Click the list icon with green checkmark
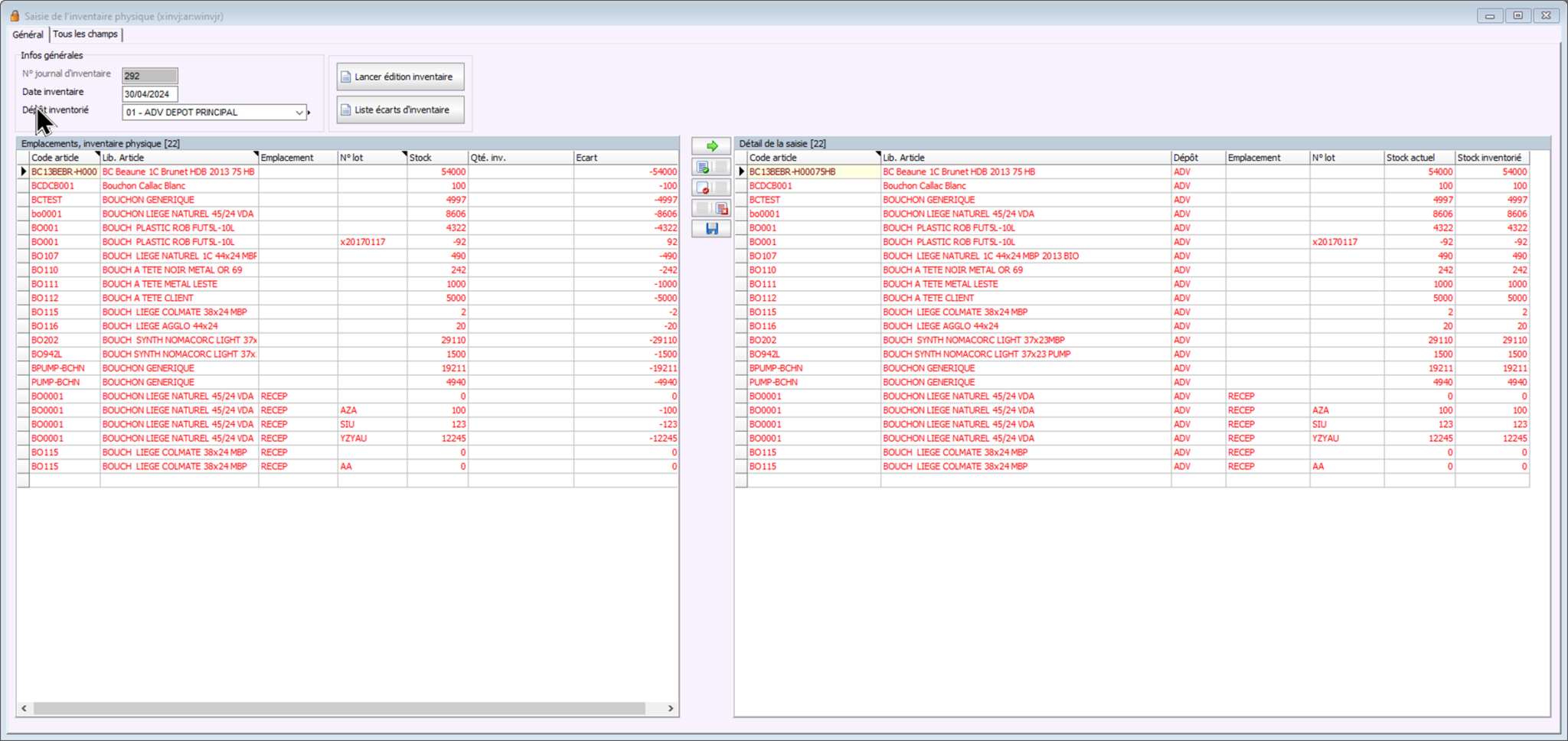This screenshot has width=1568, height=741. (703, 167)
